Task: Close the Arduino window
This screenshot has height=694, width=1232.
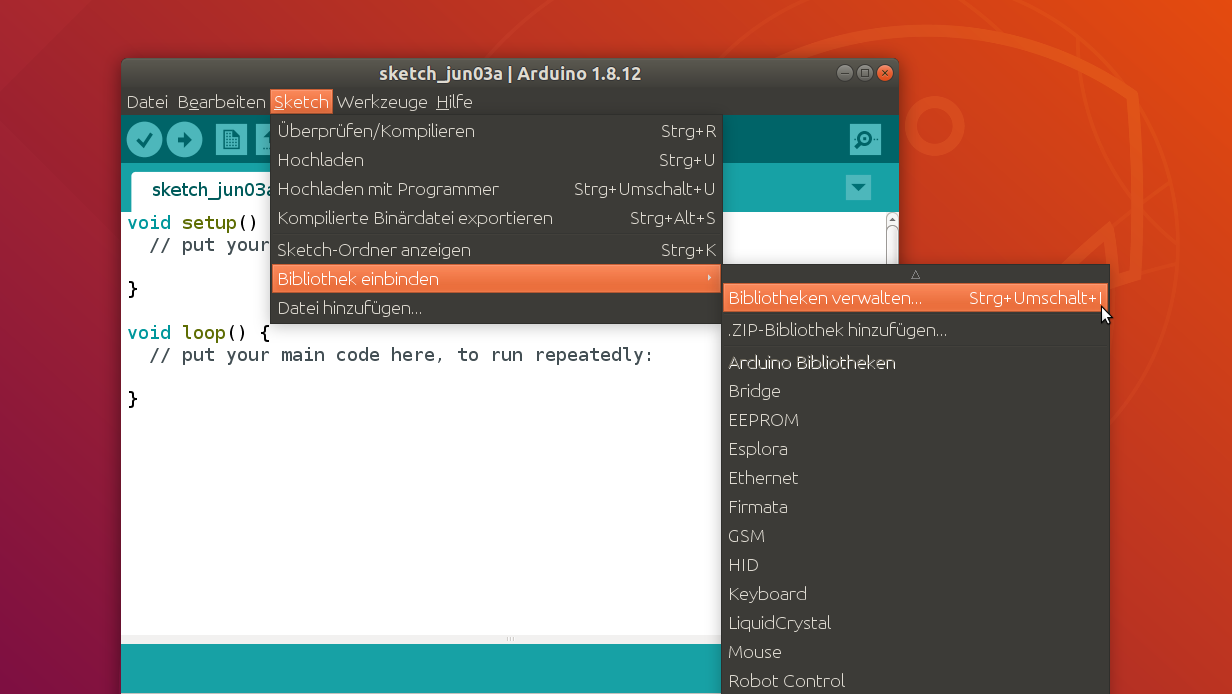Action: (x=884, y=73)
